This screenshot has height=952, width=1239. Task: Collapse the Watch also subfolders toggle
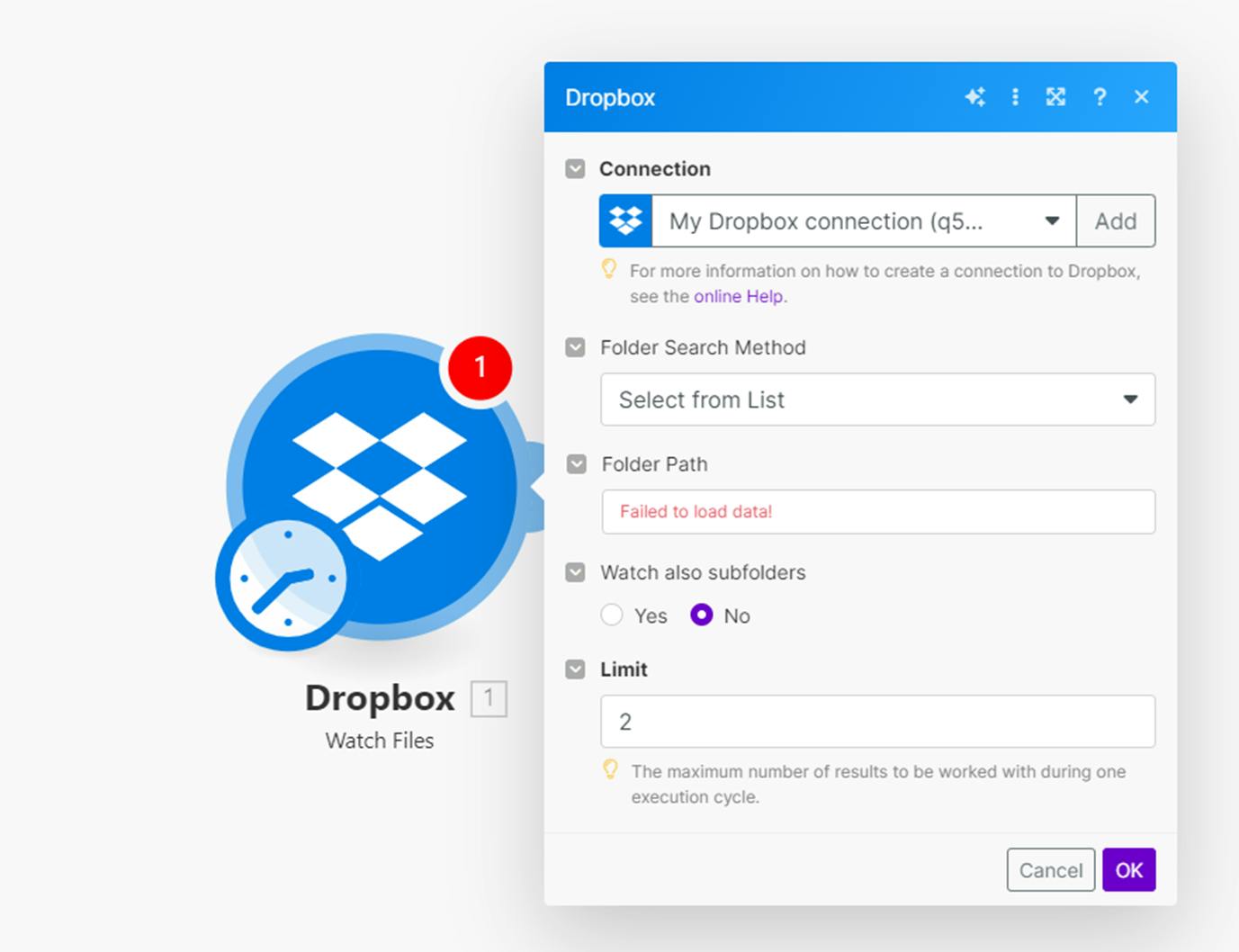[x=575, y=572]
